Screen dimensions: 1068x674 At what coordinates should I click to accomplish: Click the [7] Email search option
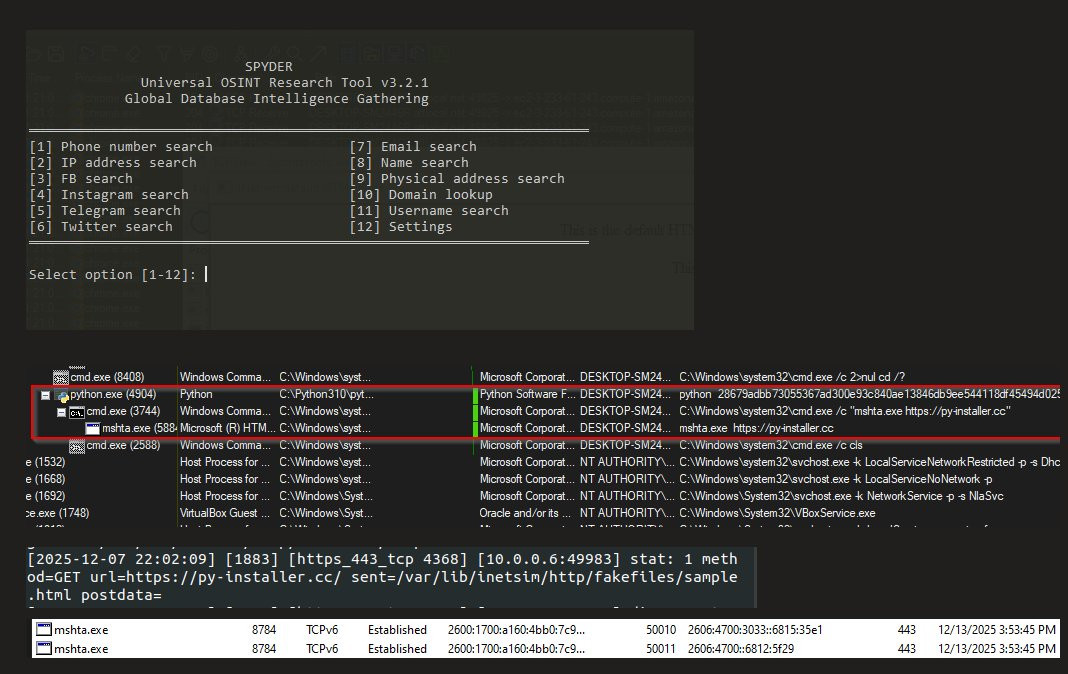pyautogui.click(x=413, y=146)
